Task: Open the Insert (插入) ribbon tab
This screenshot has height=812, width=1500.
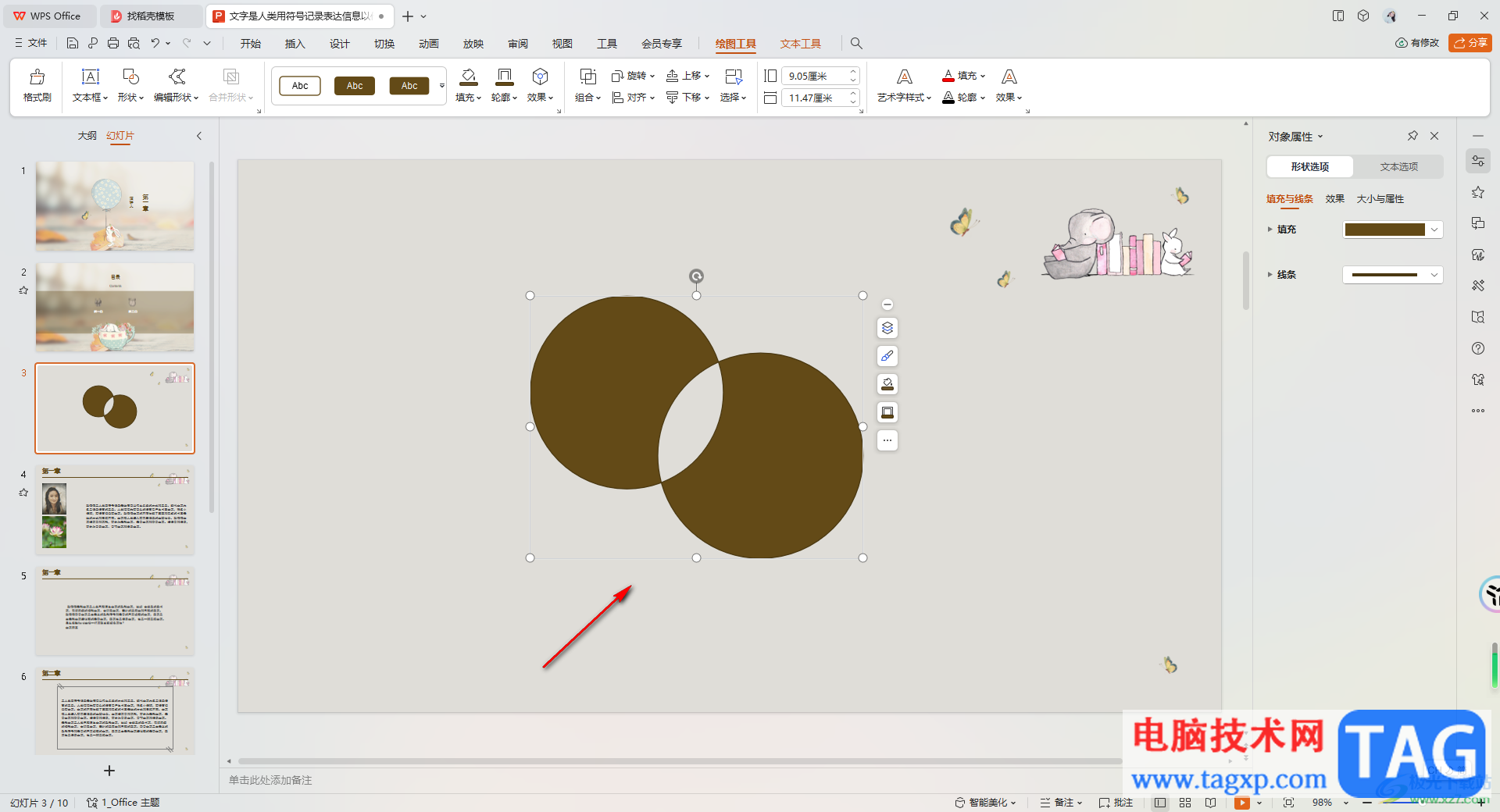Action: [x=295, y=44]
